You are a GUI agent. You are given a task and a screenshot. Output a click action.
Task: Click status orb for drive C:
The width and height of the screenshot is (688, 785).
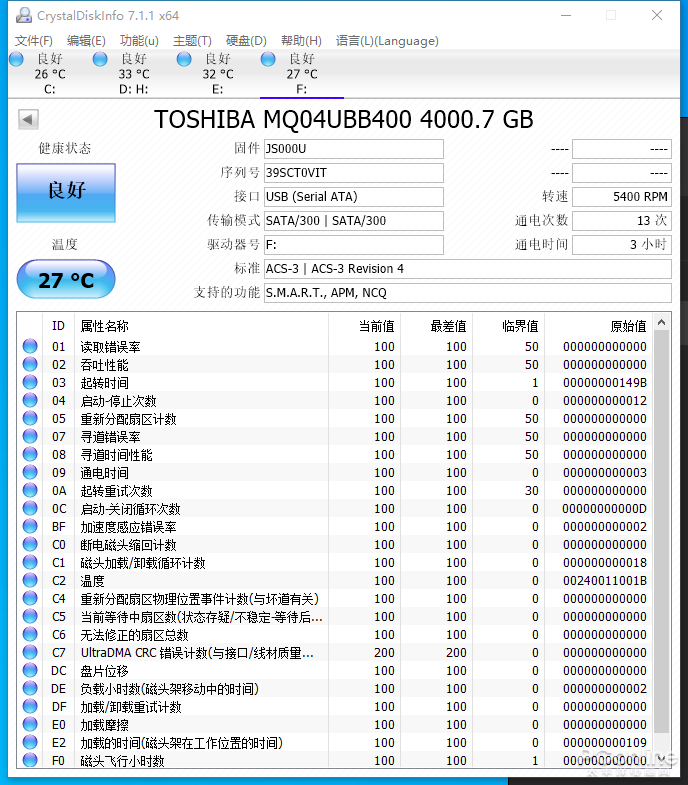pos(16,59)
